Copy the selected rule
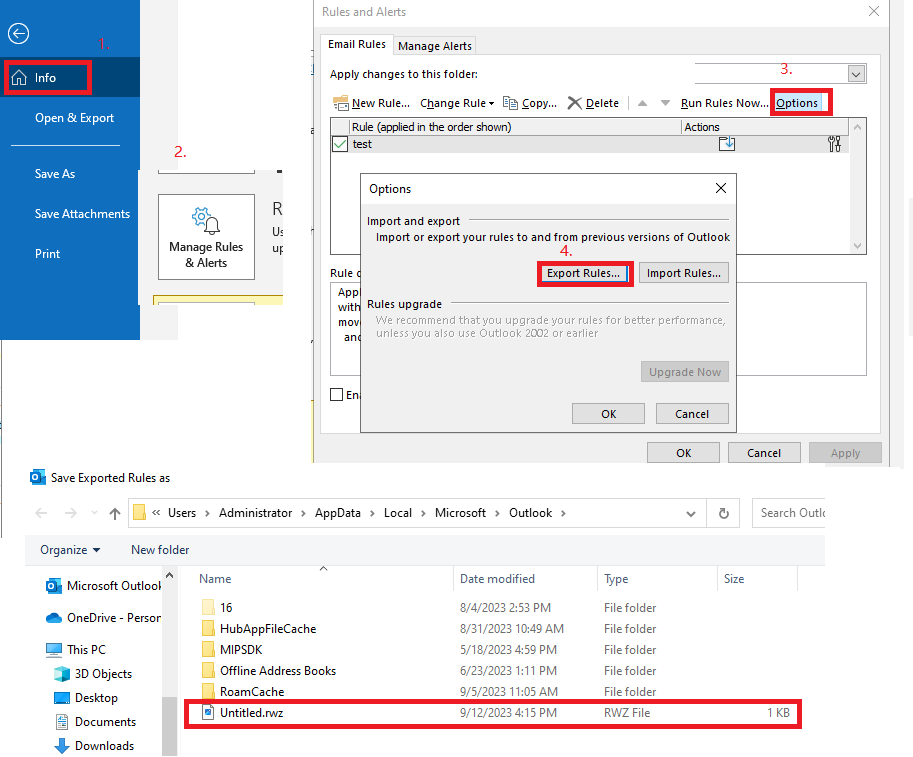This screenshot has height=757, width=913. point(530,103)
